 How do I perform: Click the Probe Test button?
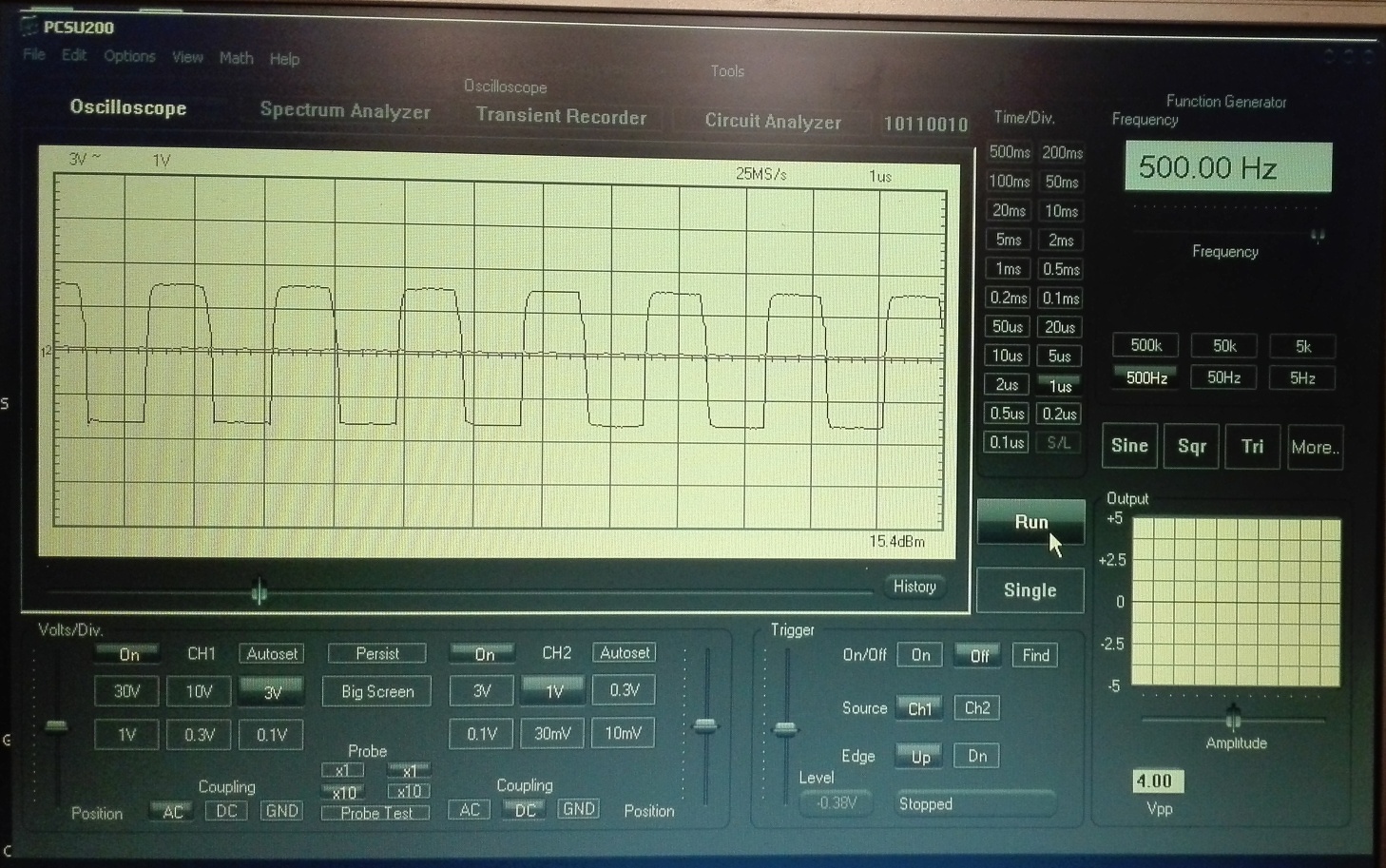coord(376,813)
